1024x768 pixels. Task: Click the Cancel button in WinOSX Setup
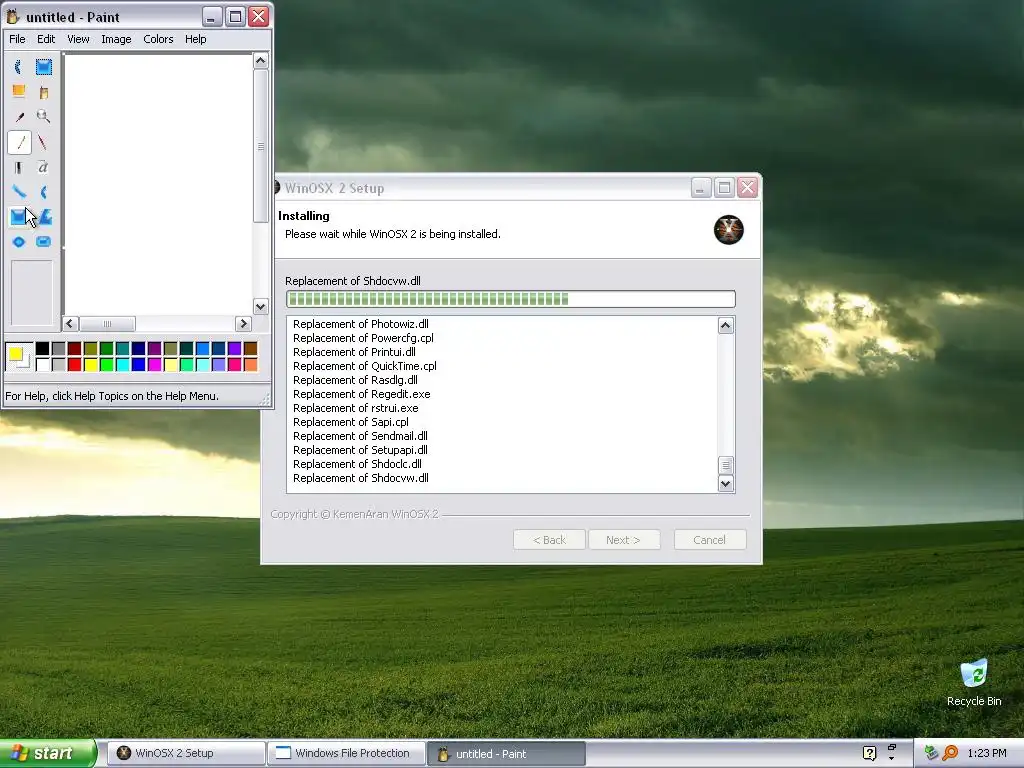pos(709,540)
